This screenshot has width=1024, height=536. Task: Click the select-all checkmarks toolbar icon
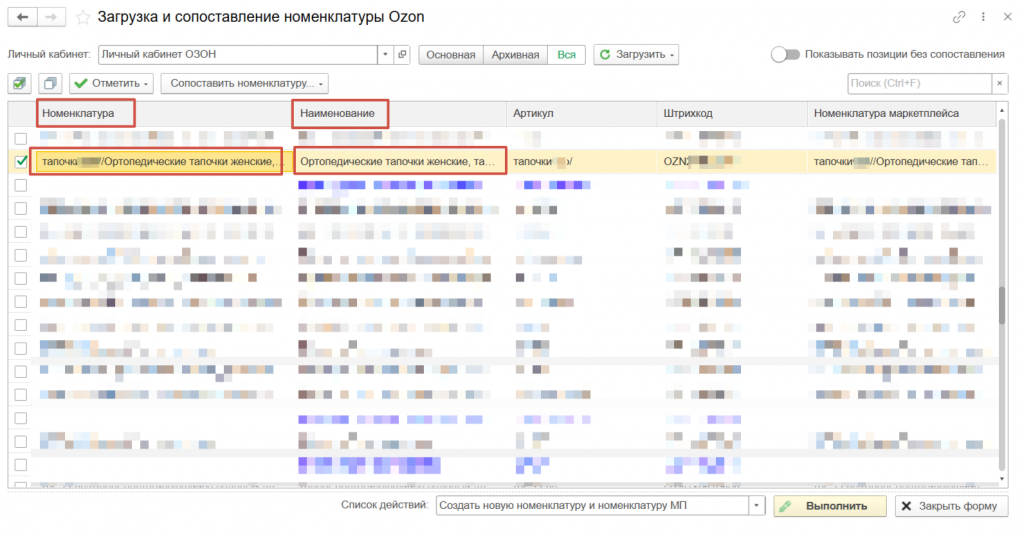click(20, 83)
